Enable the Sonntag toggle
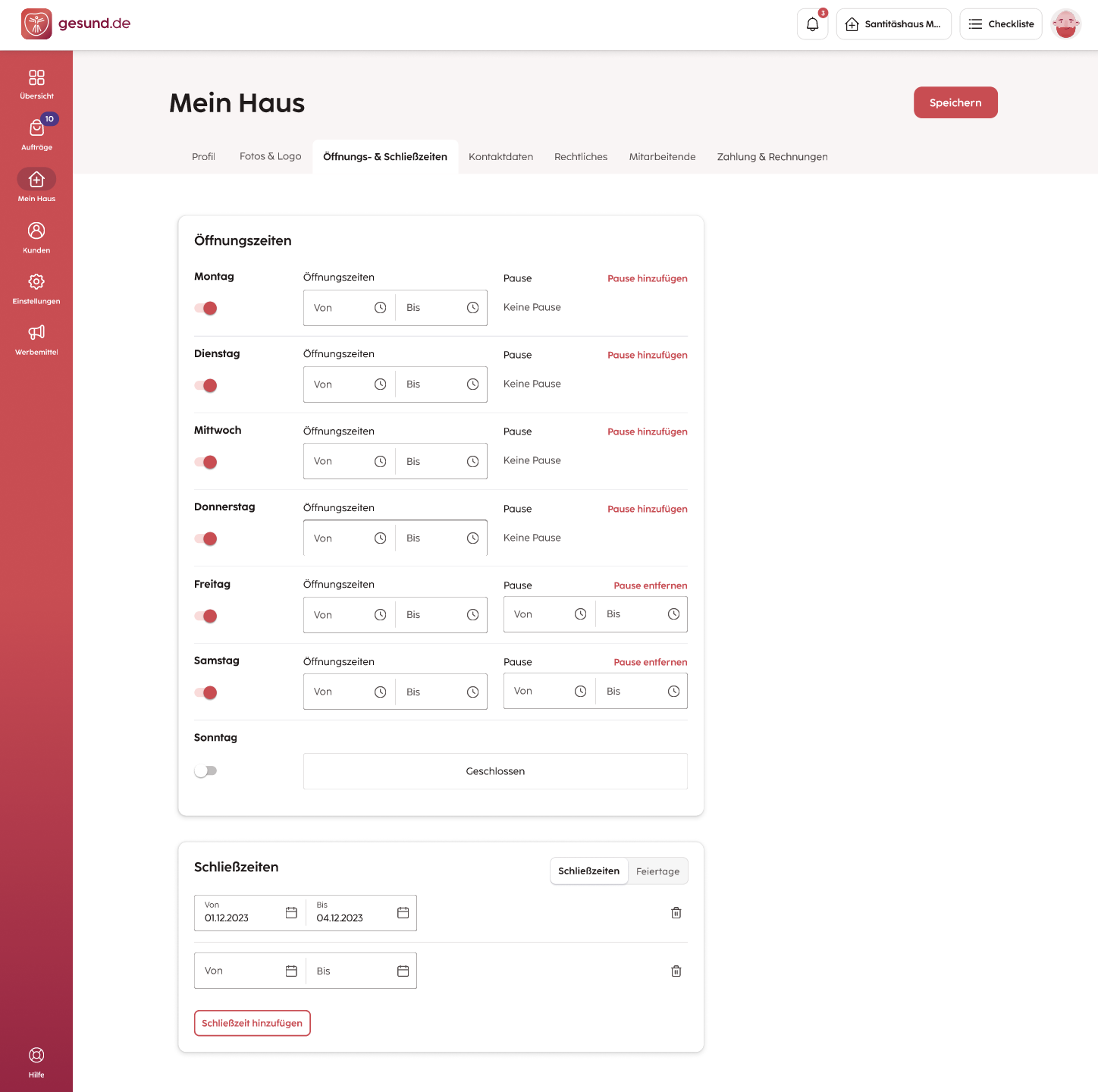This screenshot has width=1098, height=1092. 205,770
